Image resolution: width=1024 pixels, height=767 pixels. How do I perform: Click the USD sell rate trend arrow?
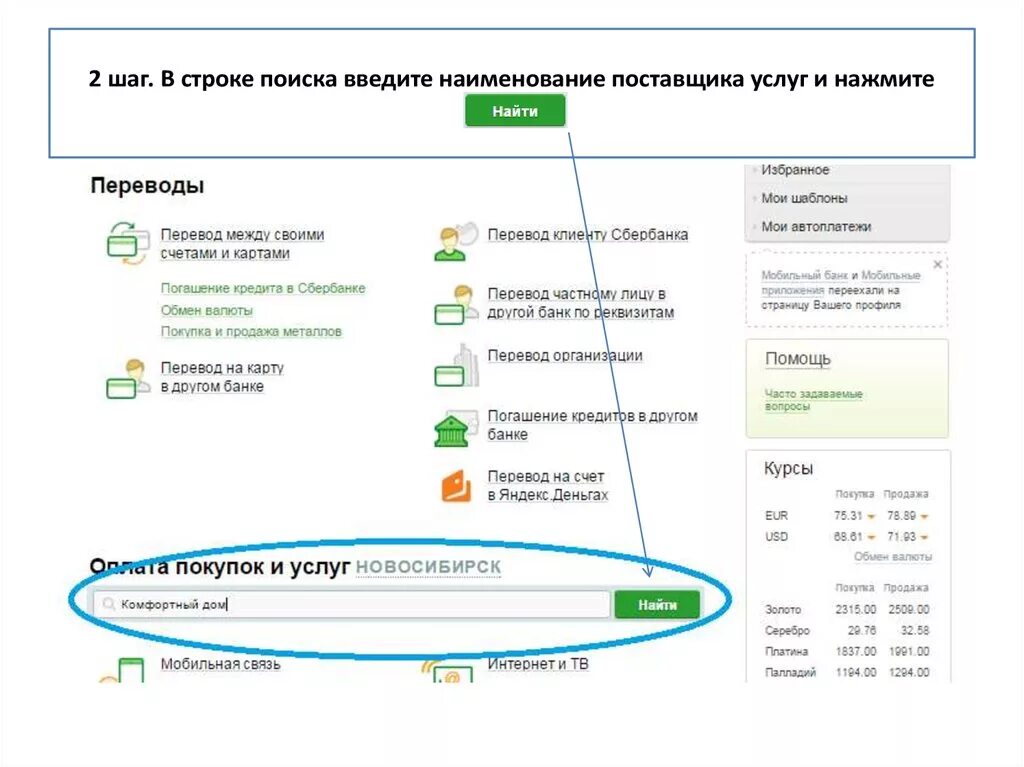coord(925,538)
